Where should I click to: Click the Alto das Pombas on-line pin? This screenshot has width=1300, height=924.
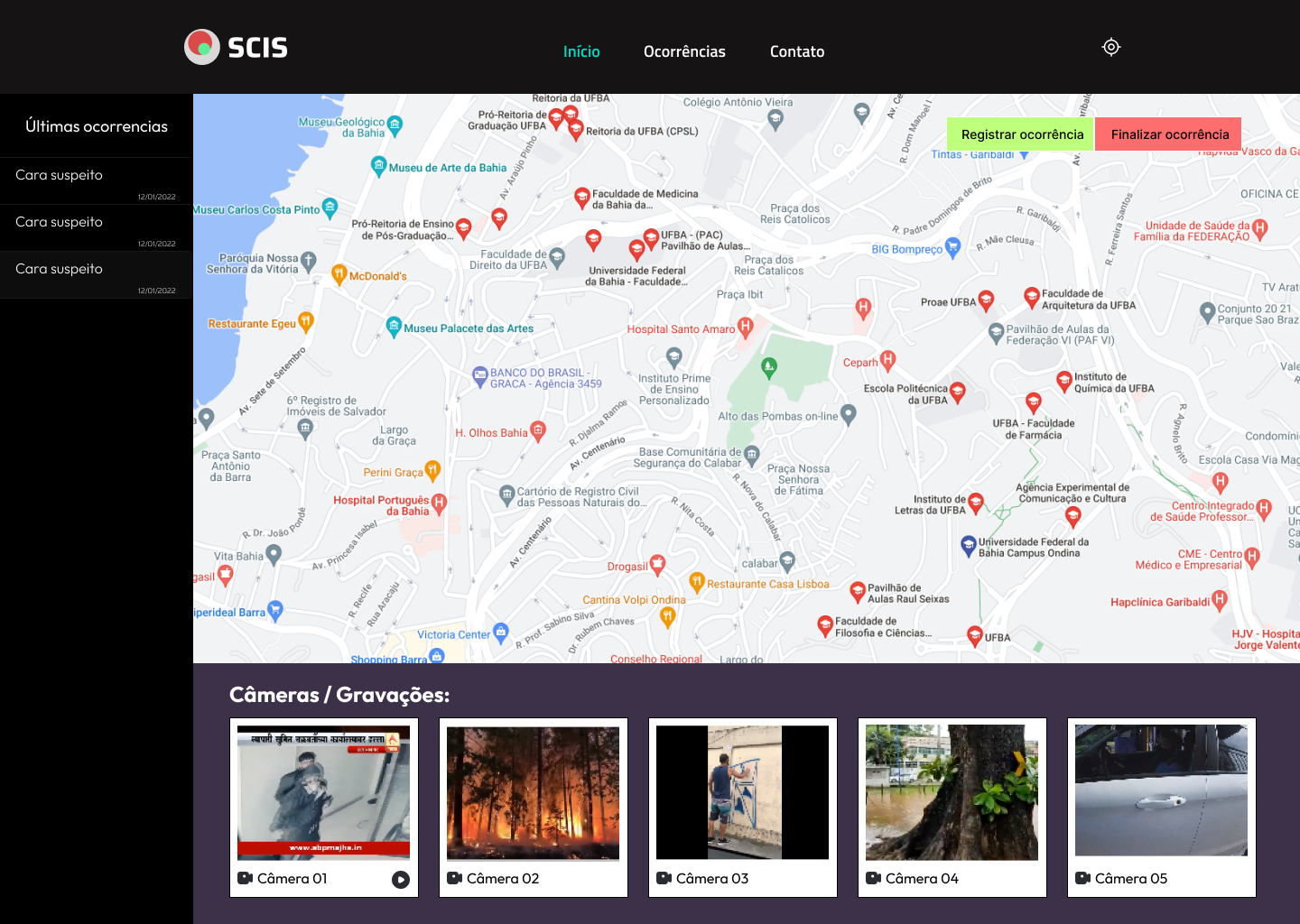[x=848, y=414]
